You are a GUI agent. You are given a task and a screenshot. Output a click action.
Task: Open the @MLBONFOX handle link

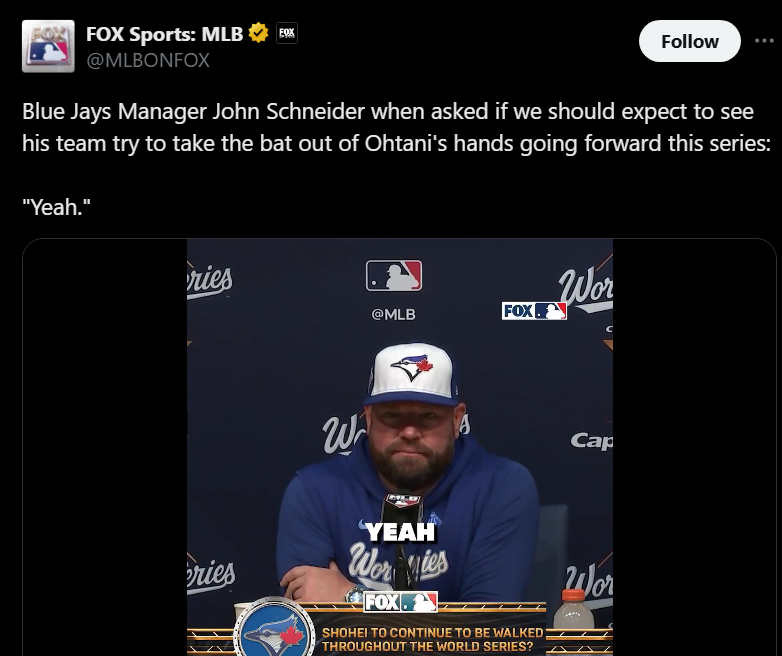tap(148, 60)
